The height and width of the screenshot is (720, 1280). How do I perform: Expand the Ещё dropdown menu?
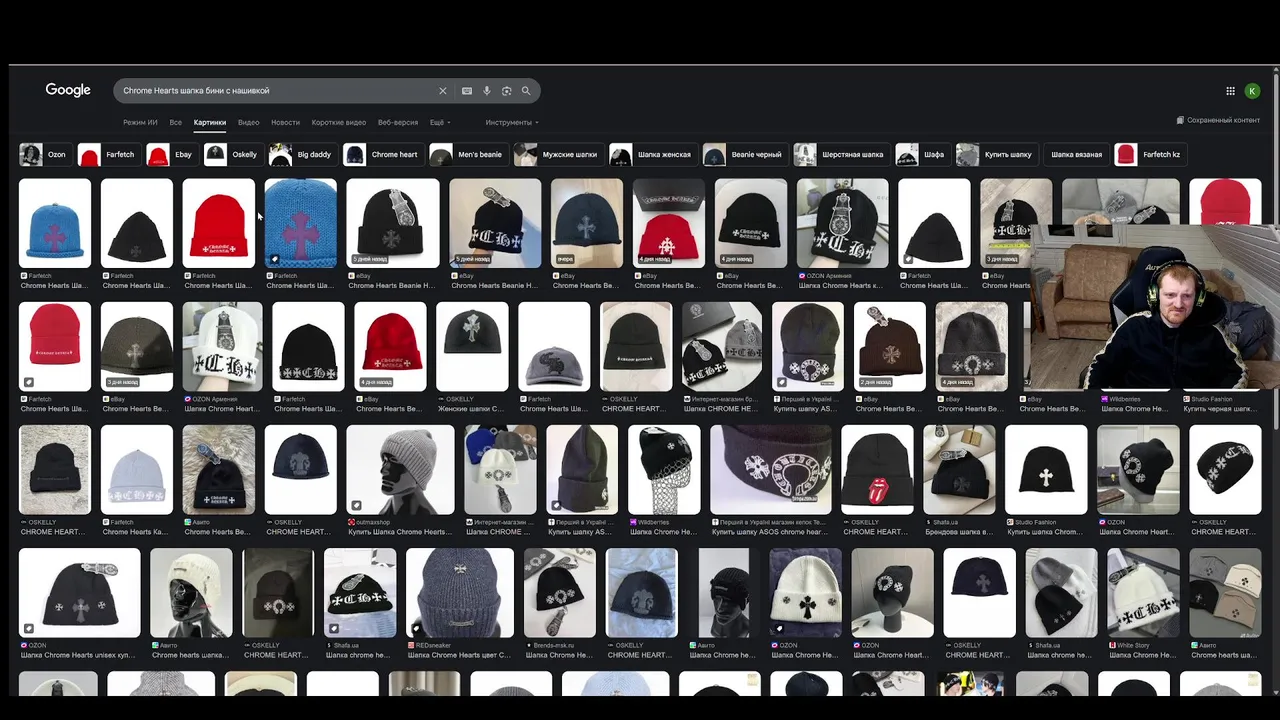pos(440,122)
